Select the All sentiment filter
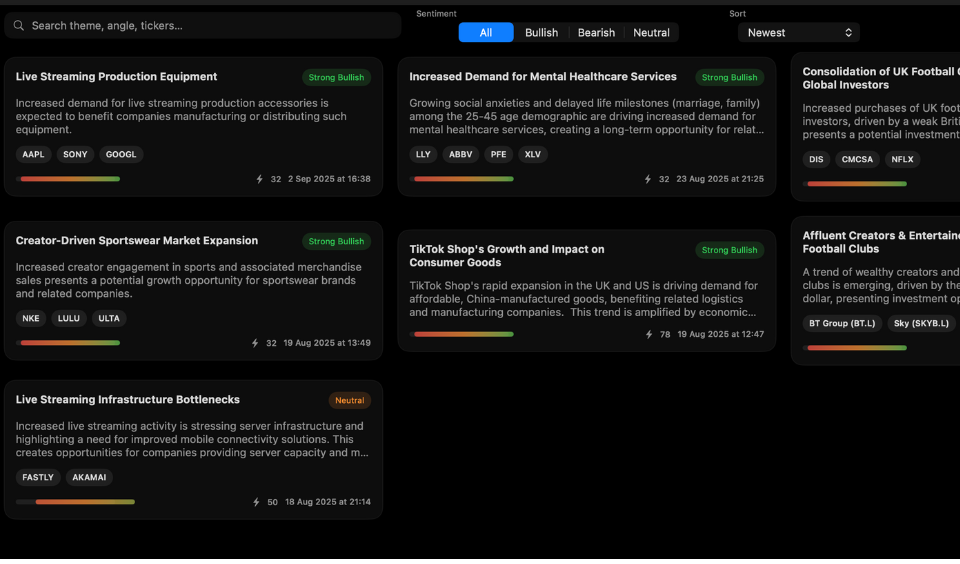Screen dimensions: 960x564 486,33
